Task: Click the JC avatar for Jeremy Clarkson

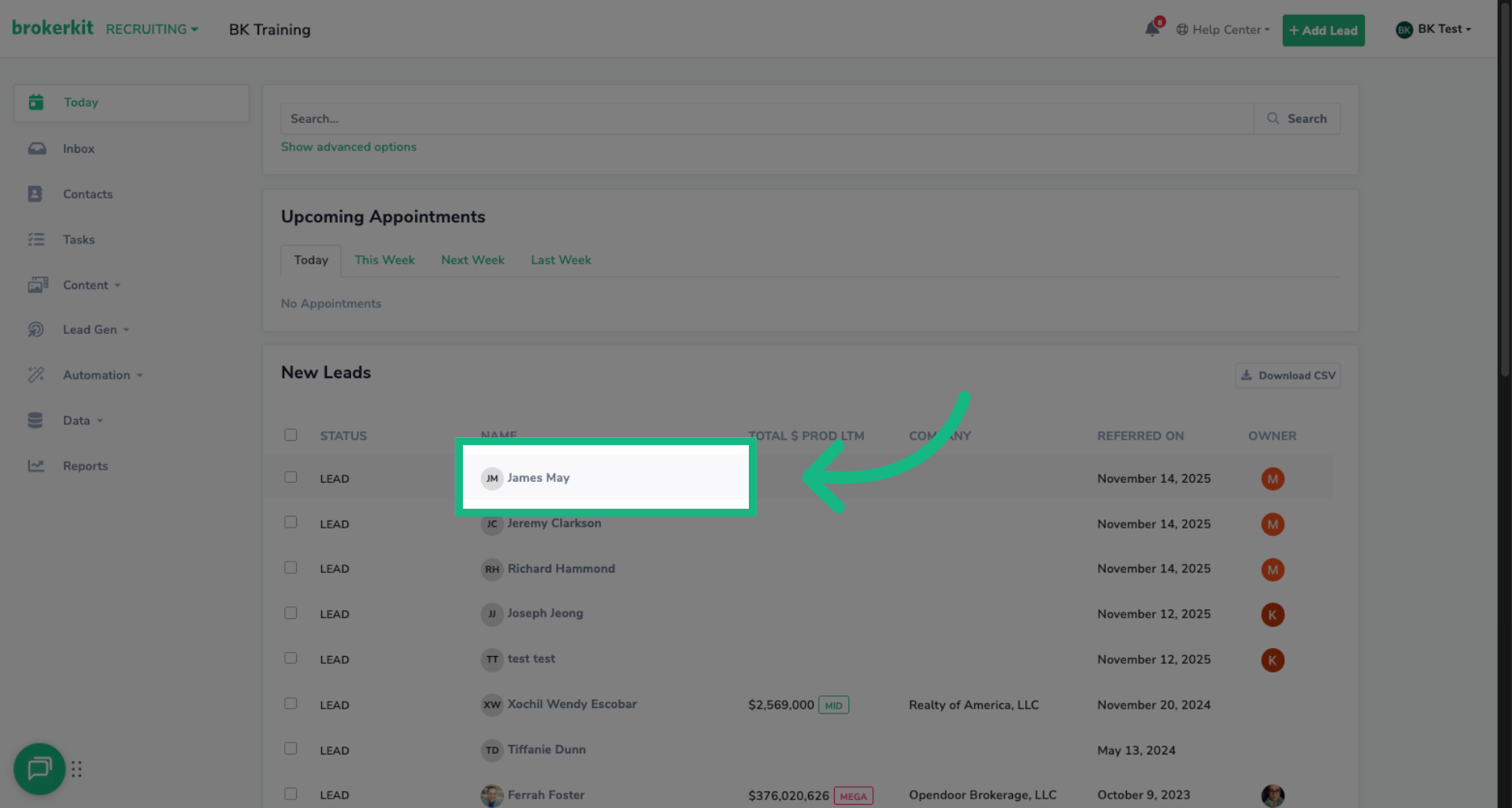Action: pos(492,524)
